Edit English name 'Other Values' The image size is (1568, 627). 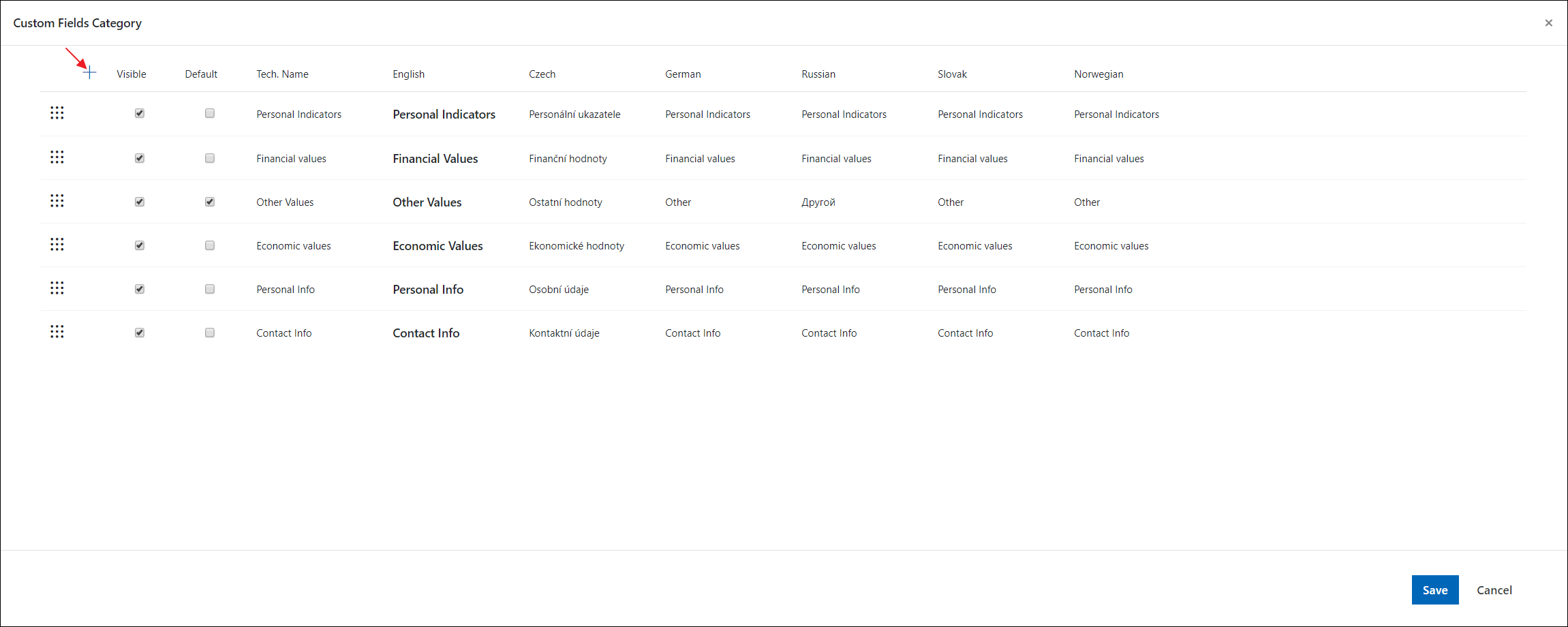pos(427,202)
